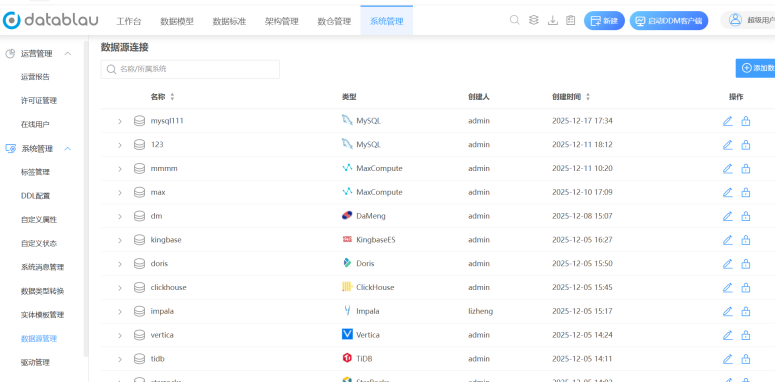Screen dimensions: 775x382
Task: Click the 启动DDM客户端 button
Action: click(669, 21)
